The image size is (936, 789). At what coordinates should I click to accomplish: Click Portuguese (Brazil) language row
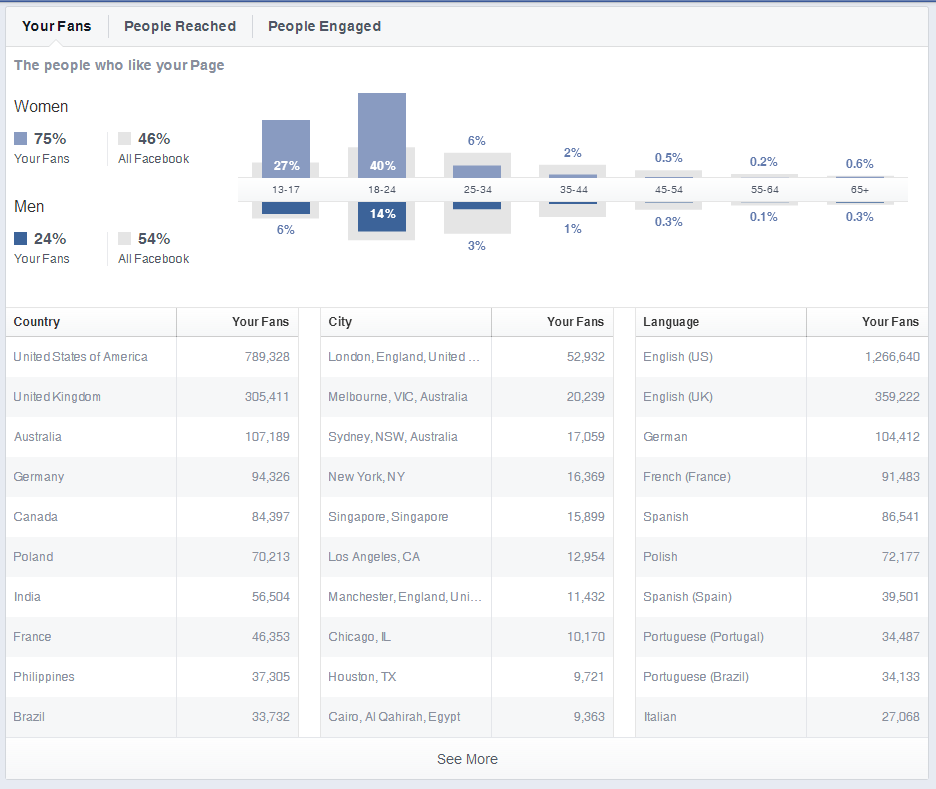(782, 677)
